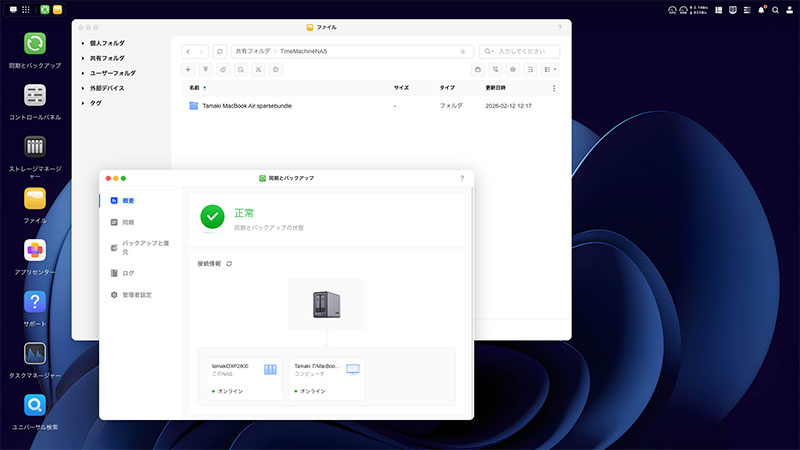This screenshot has height=450, width=800.
Task: Click the notification bell in top bar
Action: point(761,10)
